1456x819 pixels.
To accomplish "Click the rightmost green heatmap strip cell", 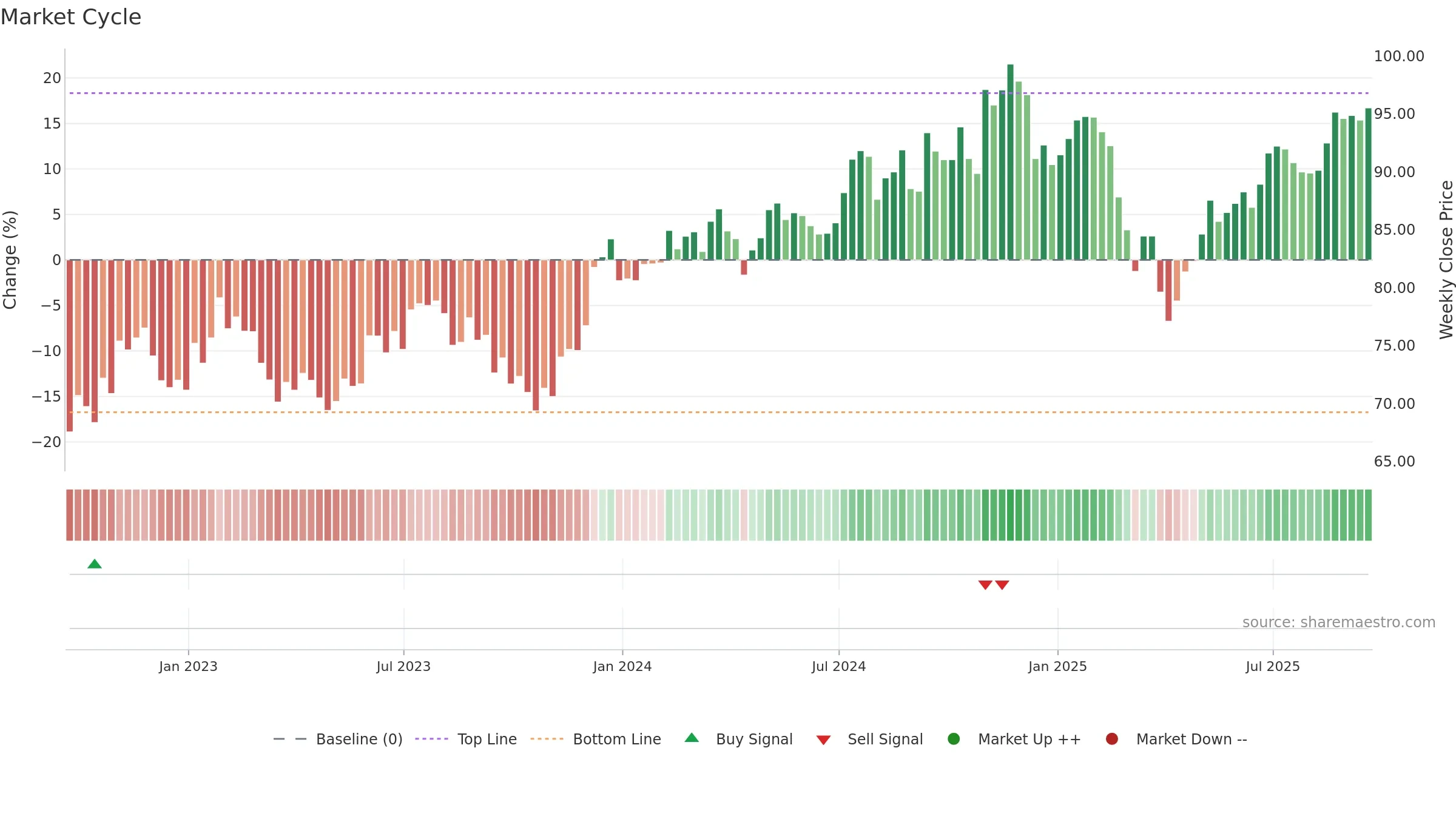I will 1368,515.
